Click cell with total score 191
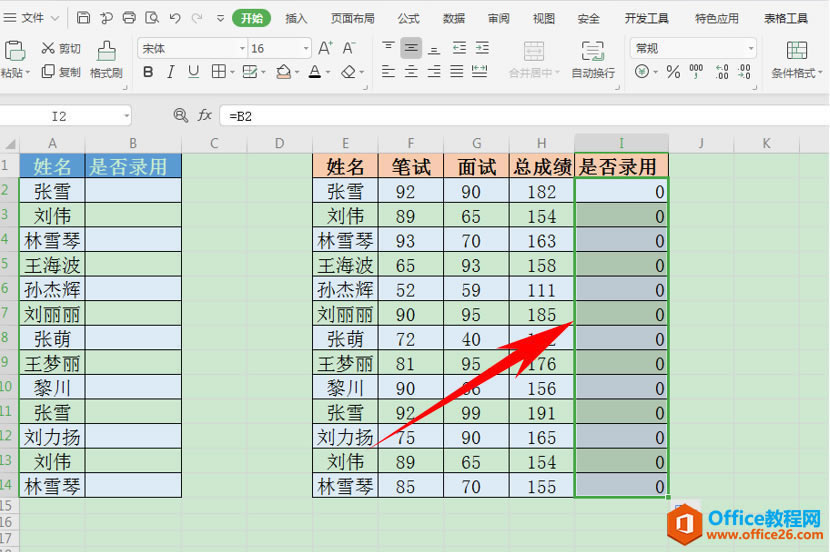Image resolution: width=830 pixels, height=552 pixels. [542, 413]
